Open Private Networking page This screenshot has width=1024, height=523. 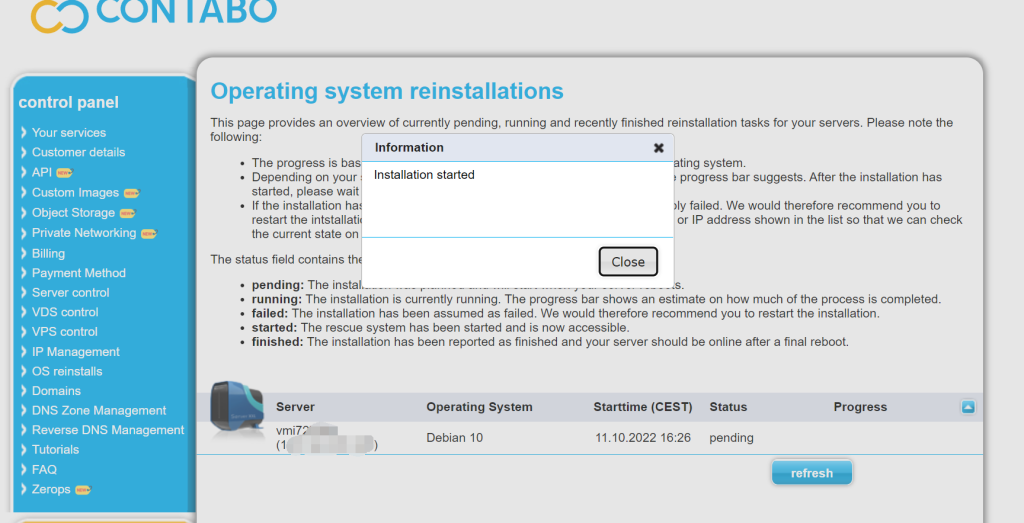(84, 233)
